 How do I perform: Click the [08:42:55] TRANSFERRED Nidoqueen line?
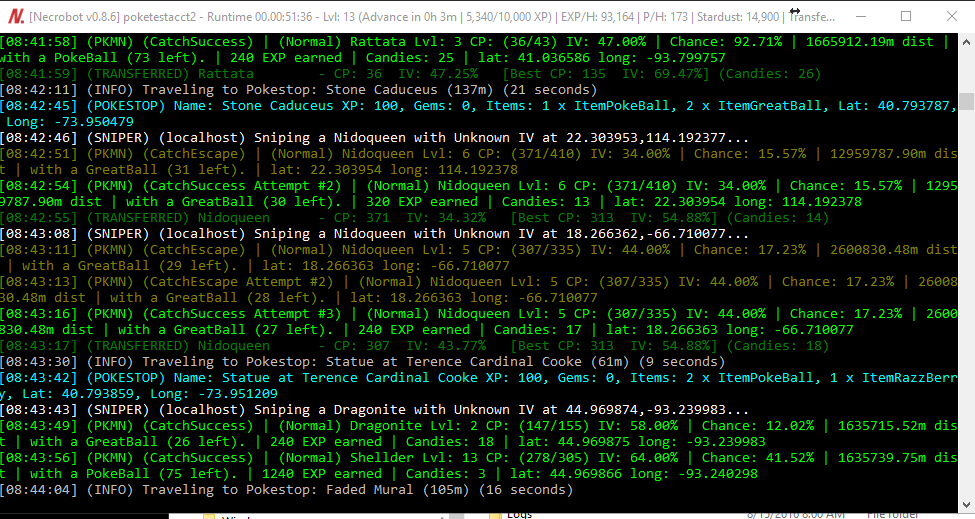[x=415, y=218]
